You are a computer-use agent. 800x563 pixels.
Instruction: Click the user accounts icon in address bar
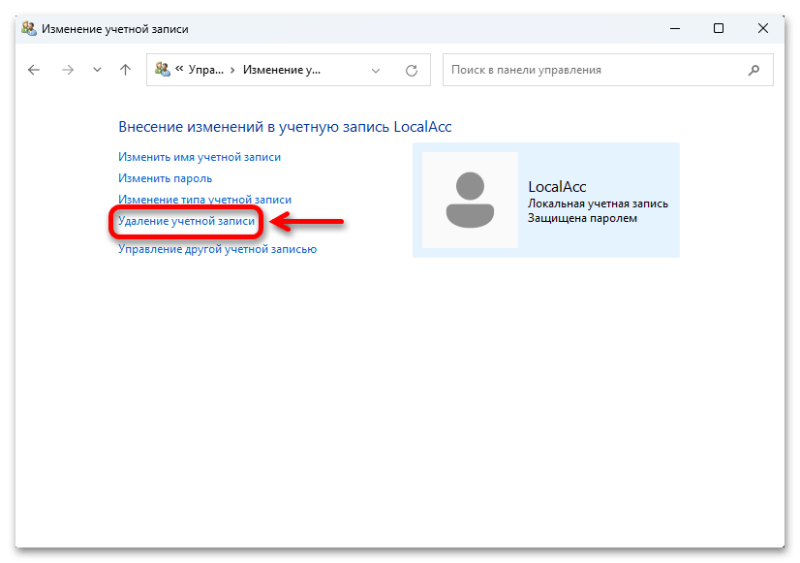coord(163,69)
